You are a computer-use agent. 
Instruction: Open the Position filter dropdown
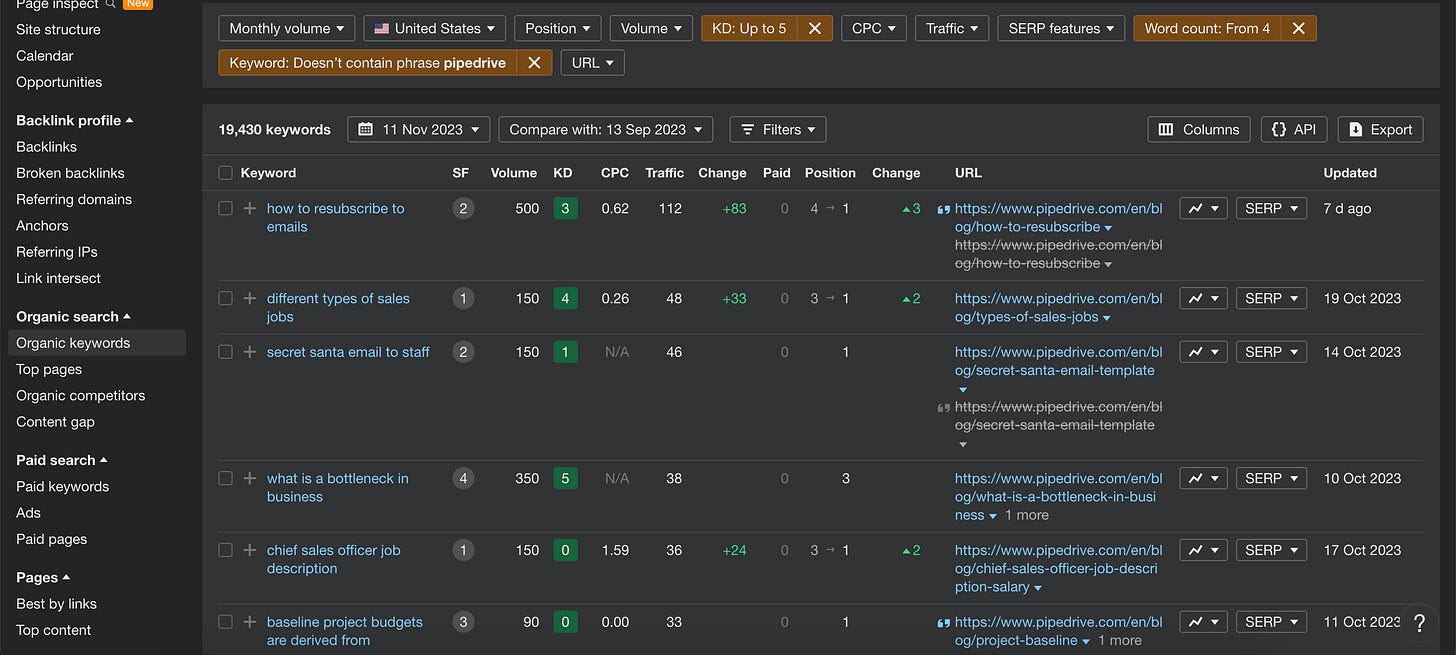558,29
